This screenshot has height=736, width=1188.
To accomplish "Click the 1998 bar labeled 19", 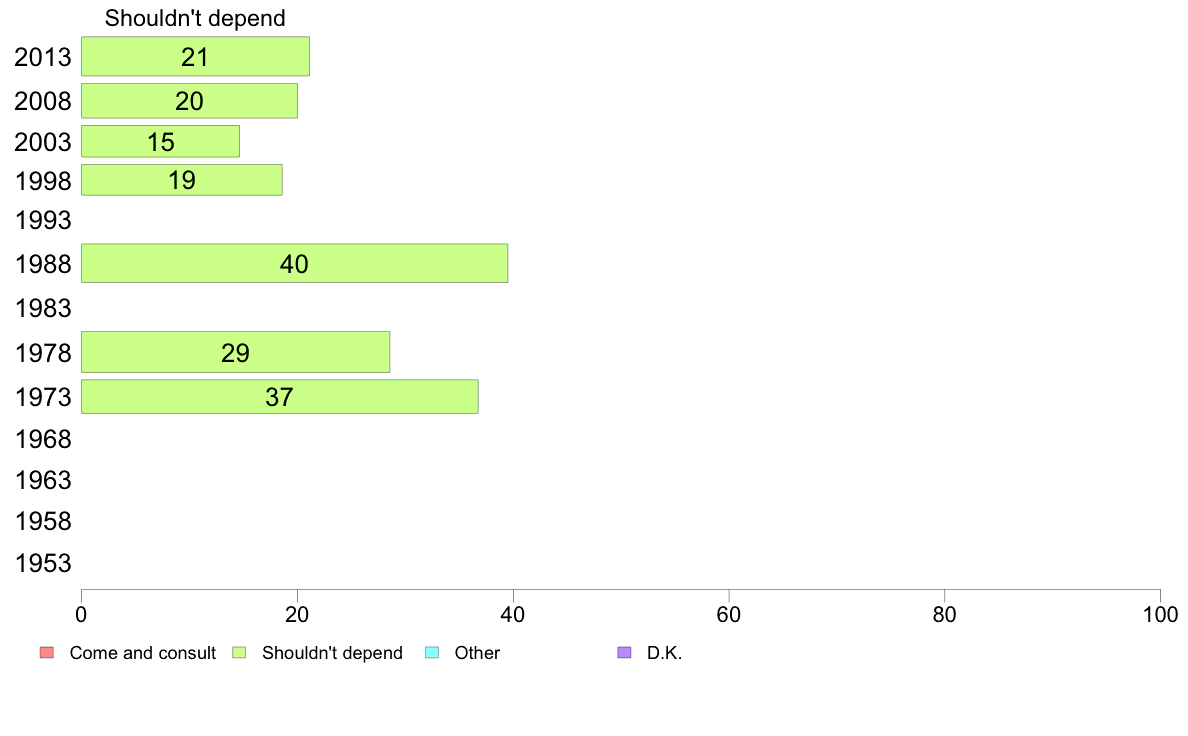I will (181, 180).
